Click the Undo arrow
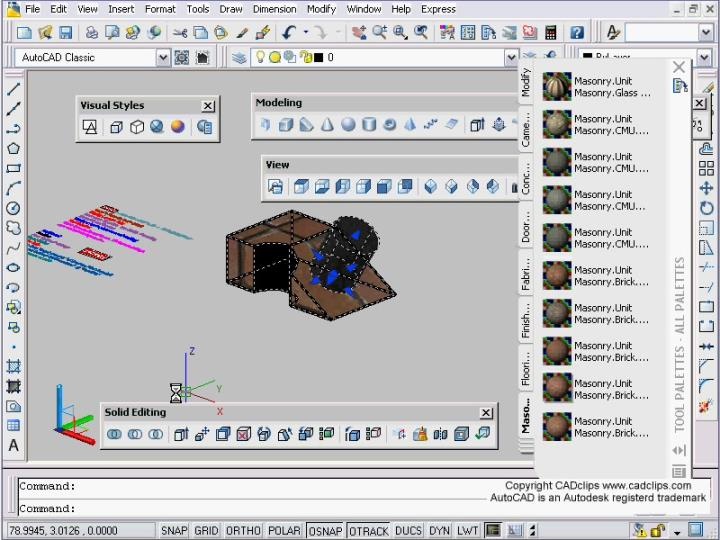Screen dimensions: 720x540 289,32
